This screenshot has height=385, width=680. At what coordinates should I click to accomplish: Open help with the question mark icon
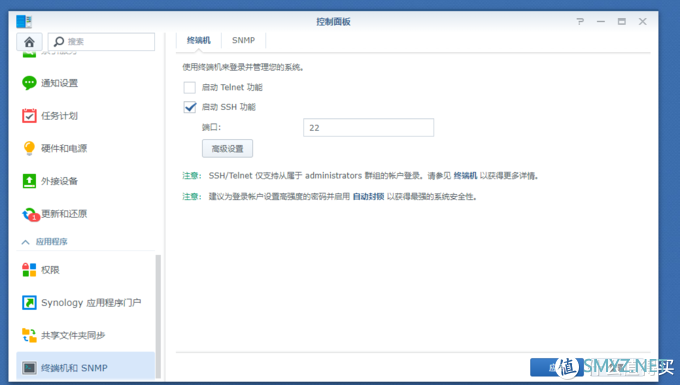[580, 21]
